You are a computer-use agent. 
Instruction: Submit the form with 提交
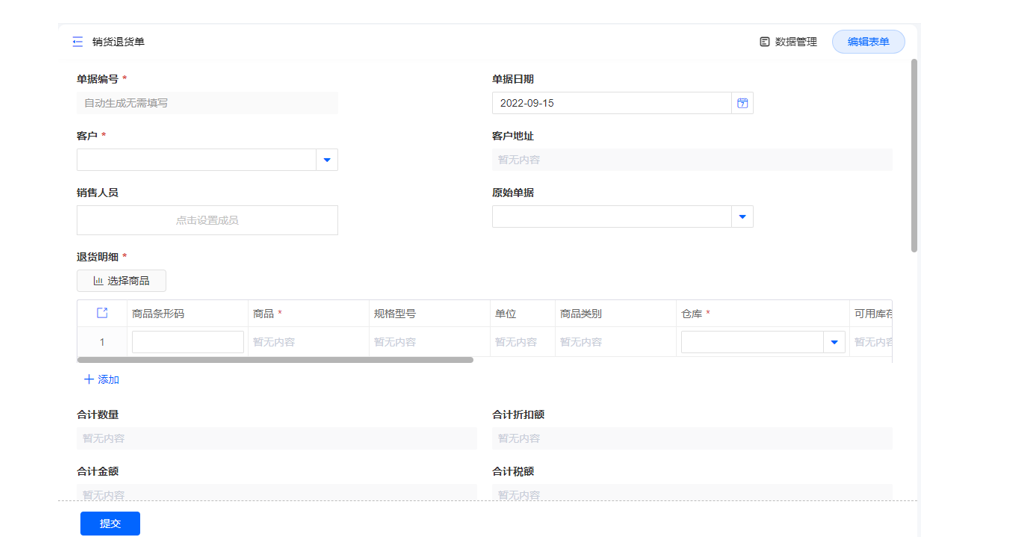(110, 524)
